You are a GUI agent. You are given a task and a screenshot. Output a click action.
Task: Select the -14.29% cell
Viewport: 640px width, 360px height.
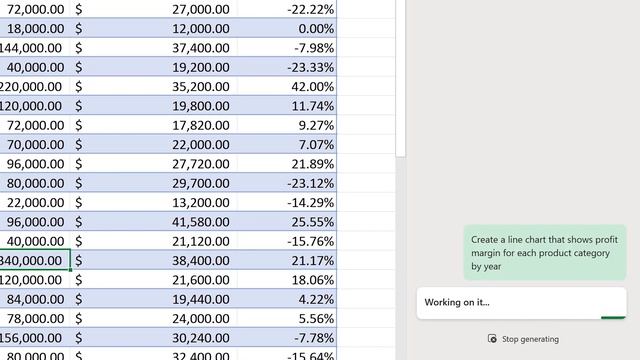pos(287,202)
